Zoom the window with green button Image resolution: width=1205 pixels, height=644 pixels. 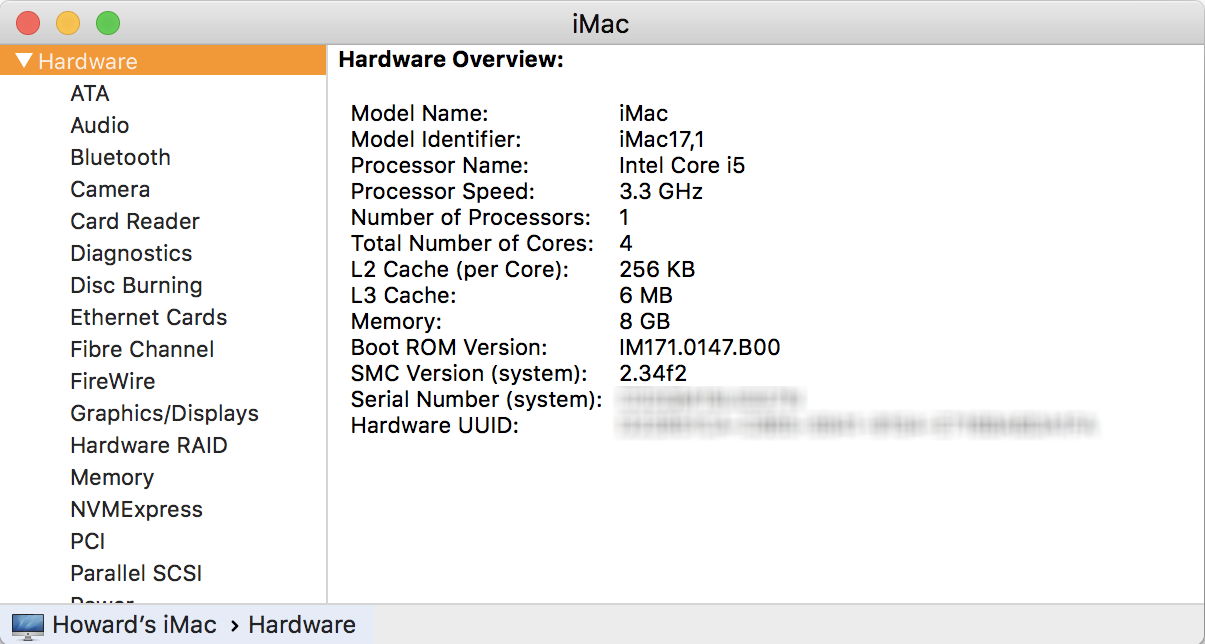pyautogui.click(x=107, y=22)
